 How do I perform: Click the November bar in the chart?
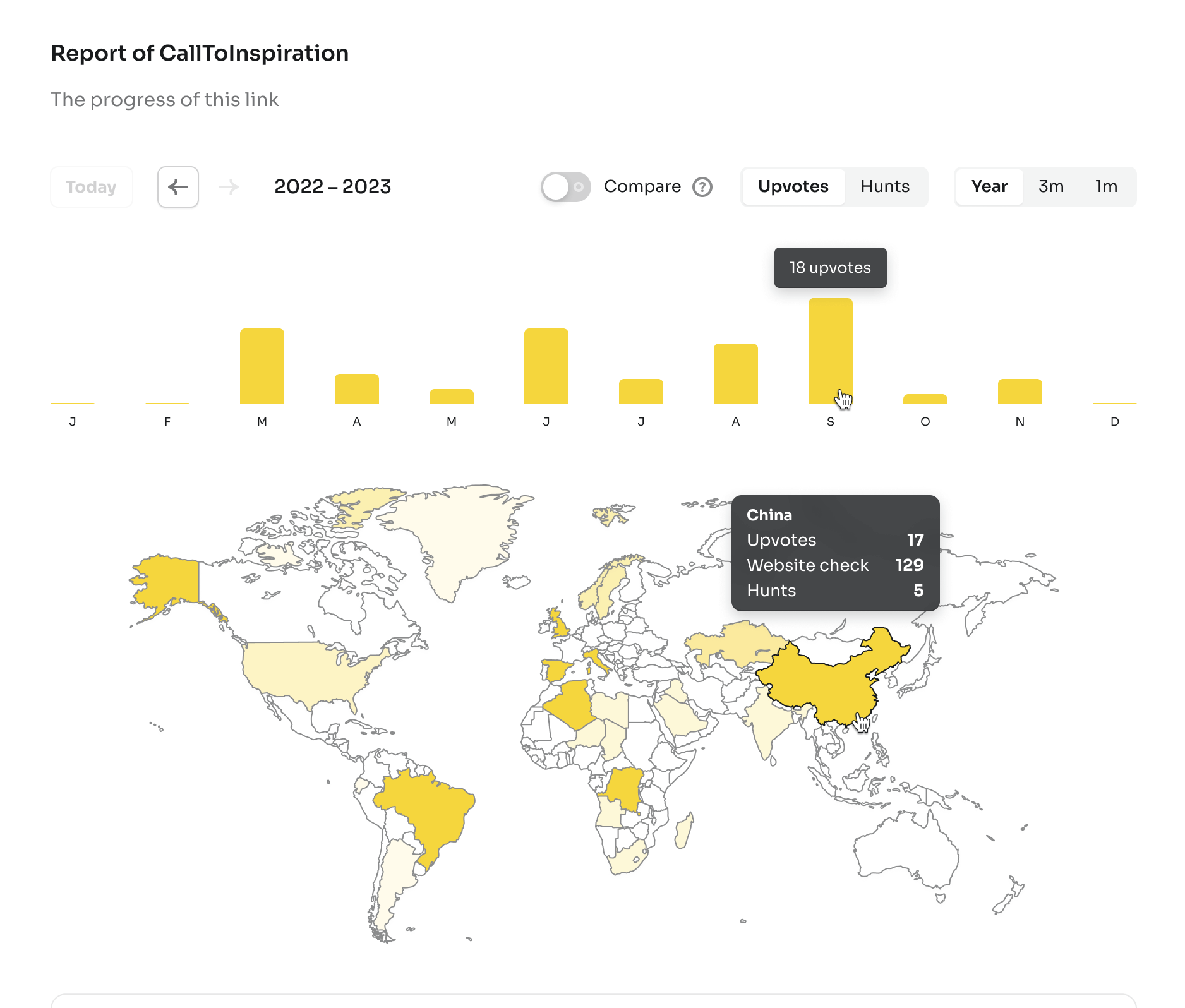[x=1020, y=392]
